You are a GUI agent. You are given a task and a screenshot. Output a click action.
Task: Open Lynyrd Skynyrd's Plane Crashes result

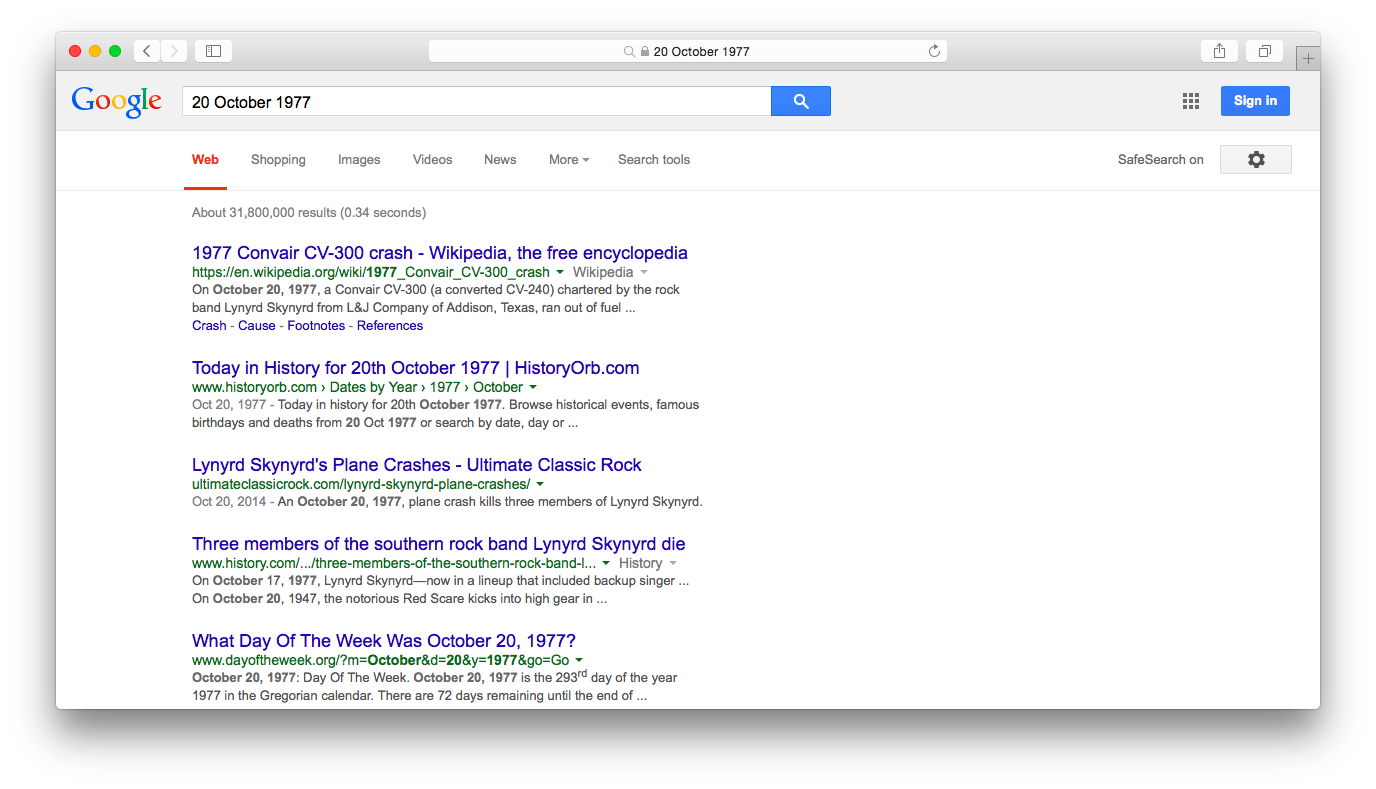[x=417, y=465]
